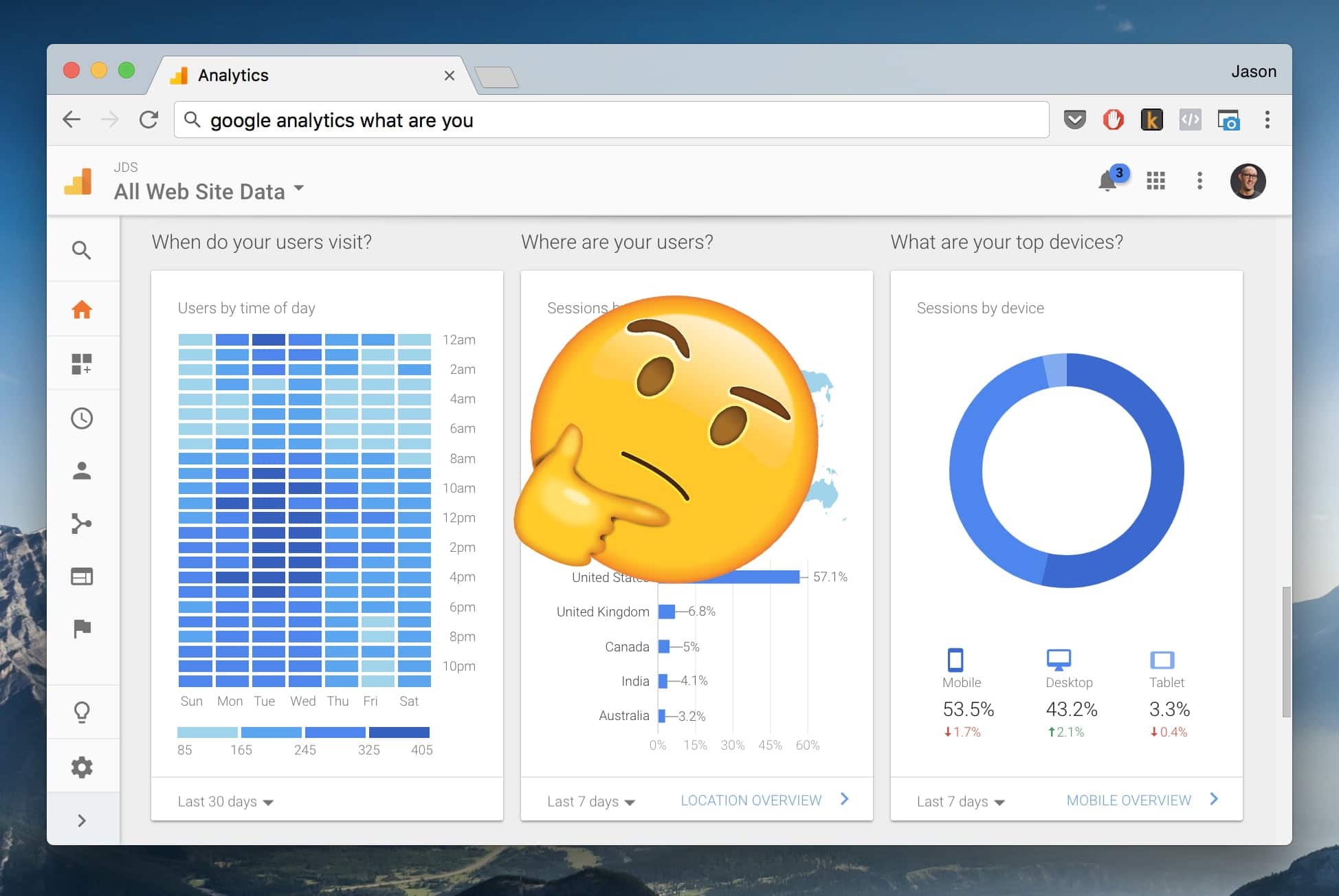This screenshot has height=896, width=1339.
Task: Open Admin settings via the gear icon
Action: pos(82,765)
